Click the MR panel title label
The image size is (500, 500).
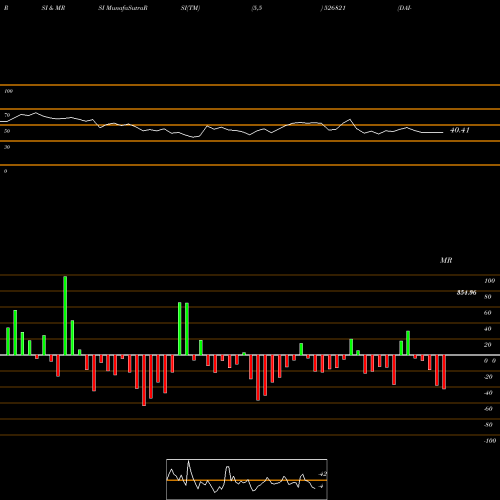[x=446, y=260]
